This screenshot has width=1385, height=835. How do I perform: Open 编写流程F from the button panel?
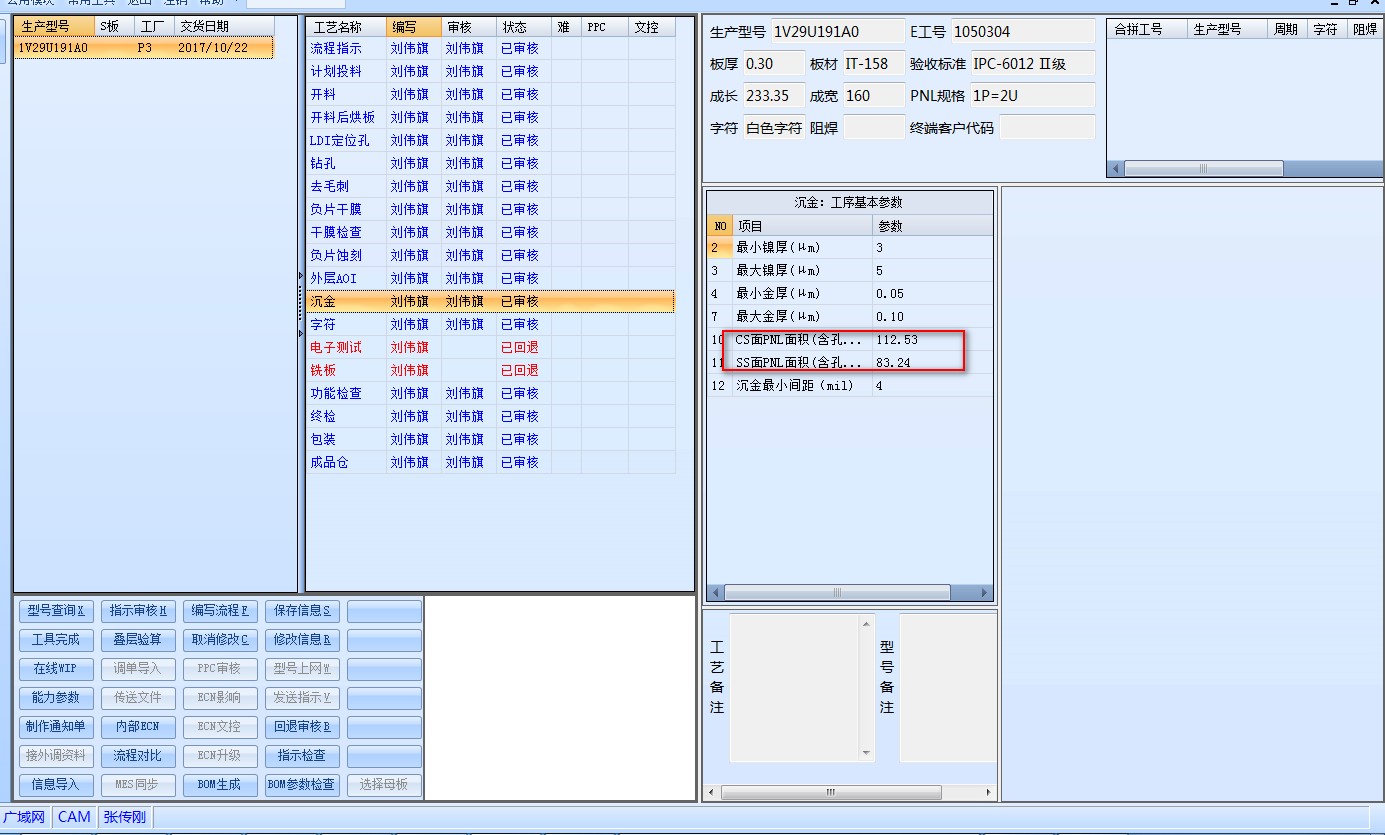tap(220, 611)
